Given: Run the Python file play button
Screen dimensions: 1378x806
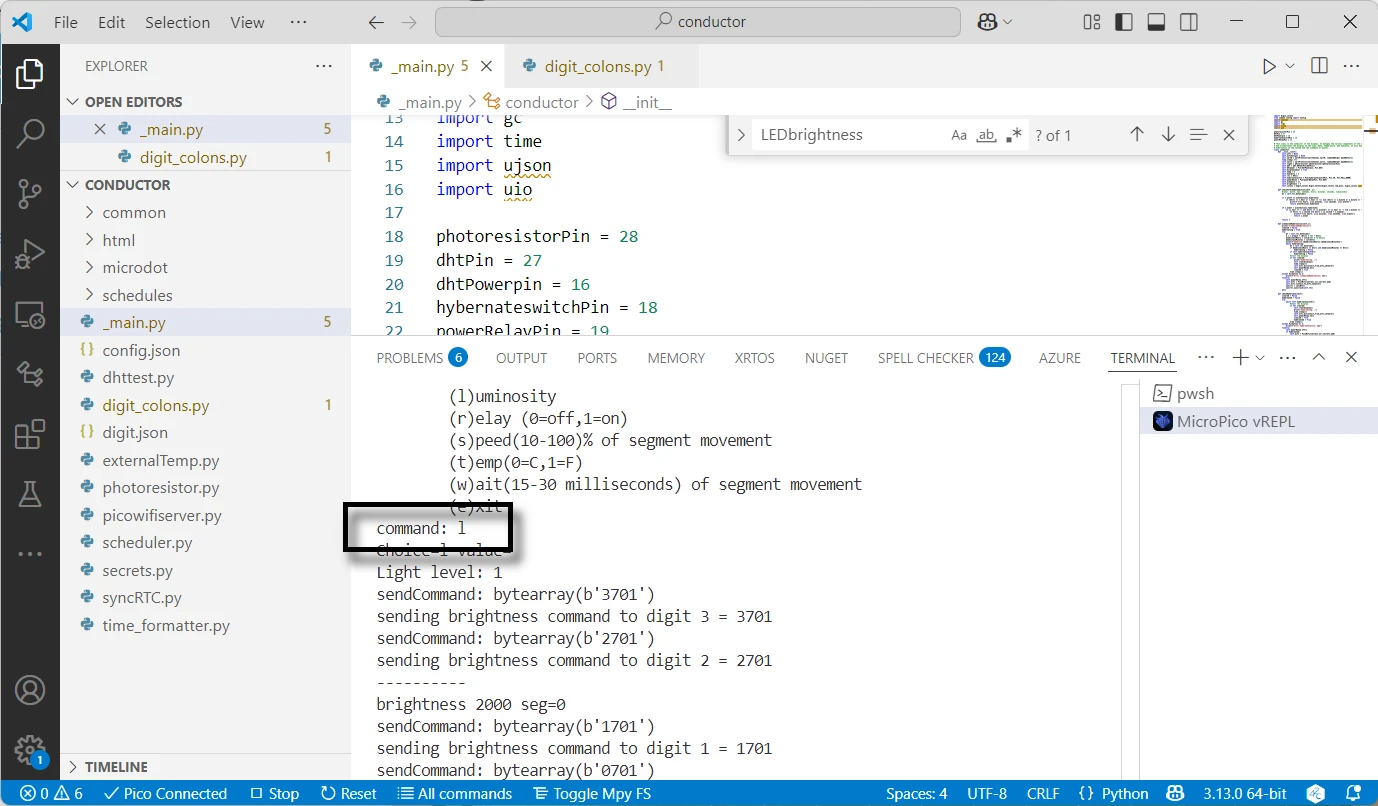Looking at the screenshot, I should [x=1269, y=66].
